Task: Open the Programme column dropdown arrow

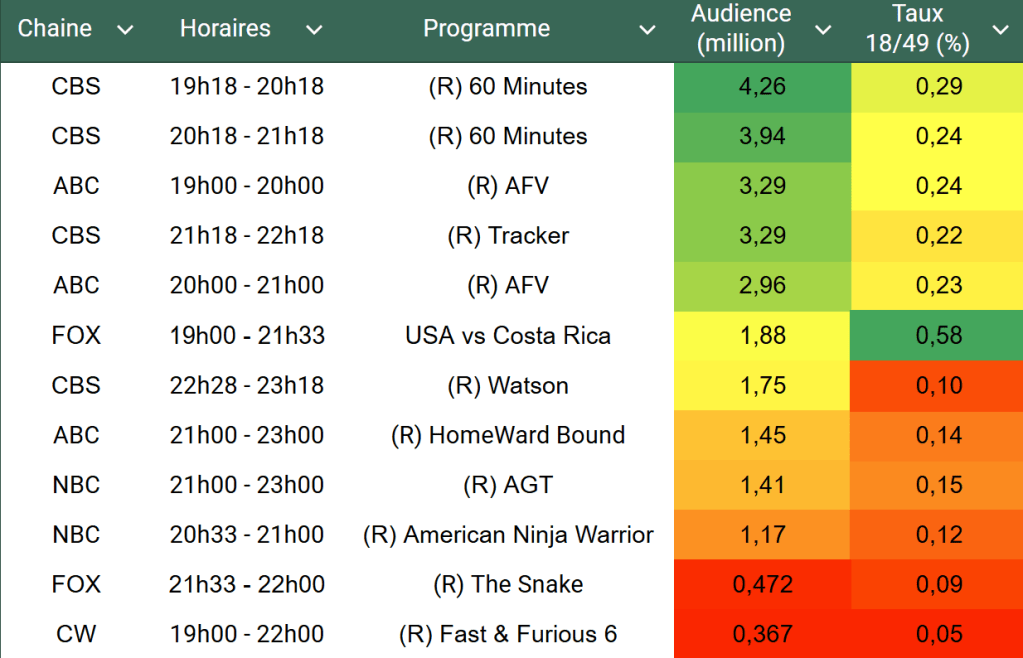Action: [647, 30]
